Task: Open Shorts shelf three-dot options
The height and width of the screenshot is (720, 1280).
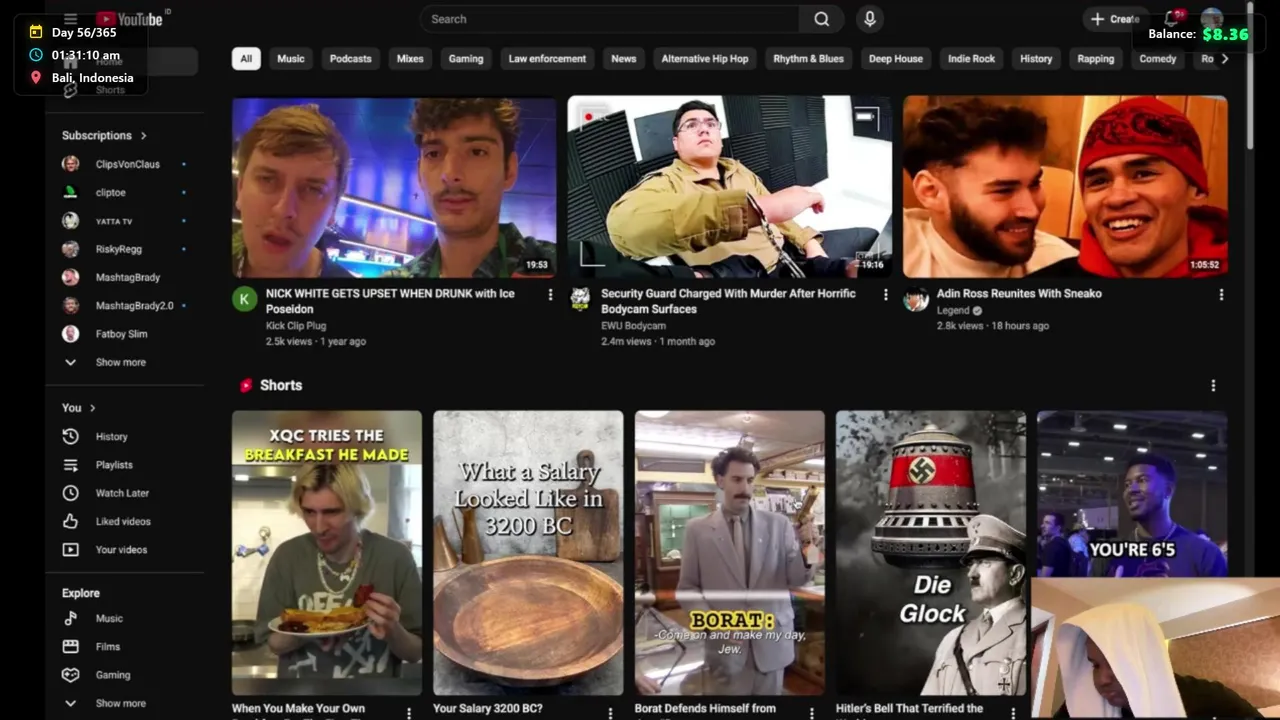Action: pyautogui.click(x=1213, y=386)
